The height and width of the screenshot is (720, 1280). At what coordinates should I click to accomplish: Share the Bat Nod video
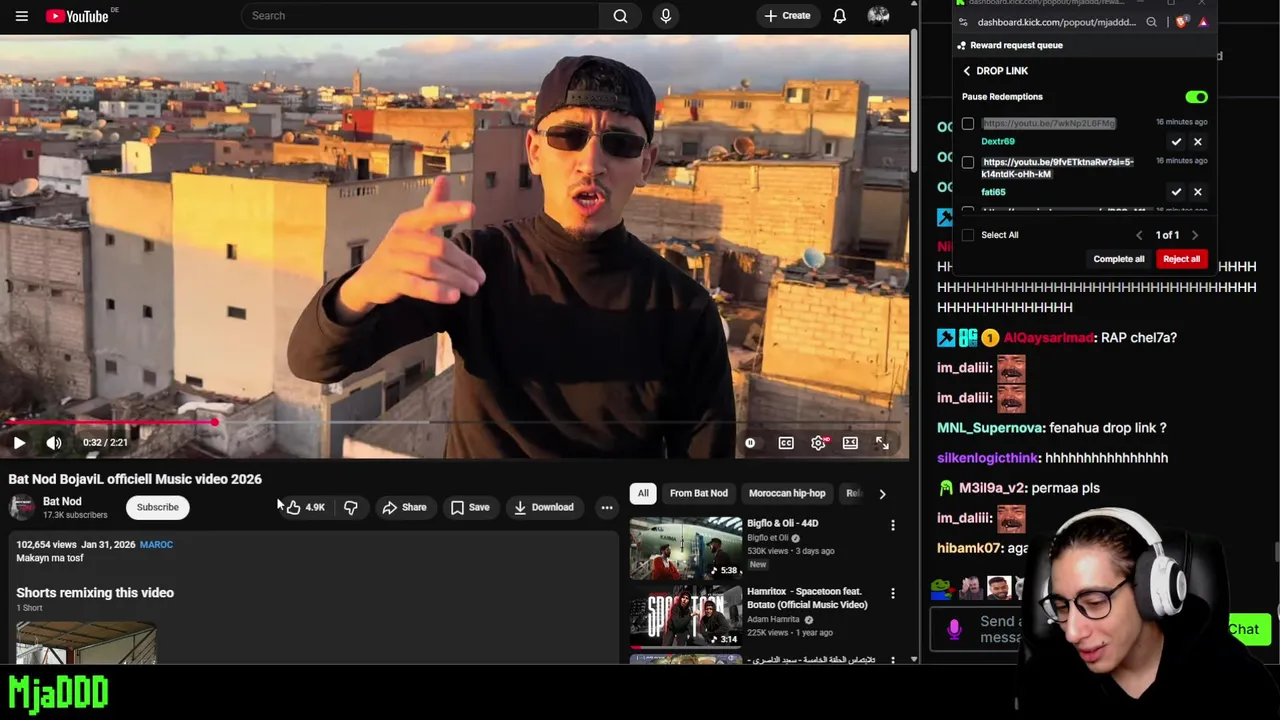(404, 507)
